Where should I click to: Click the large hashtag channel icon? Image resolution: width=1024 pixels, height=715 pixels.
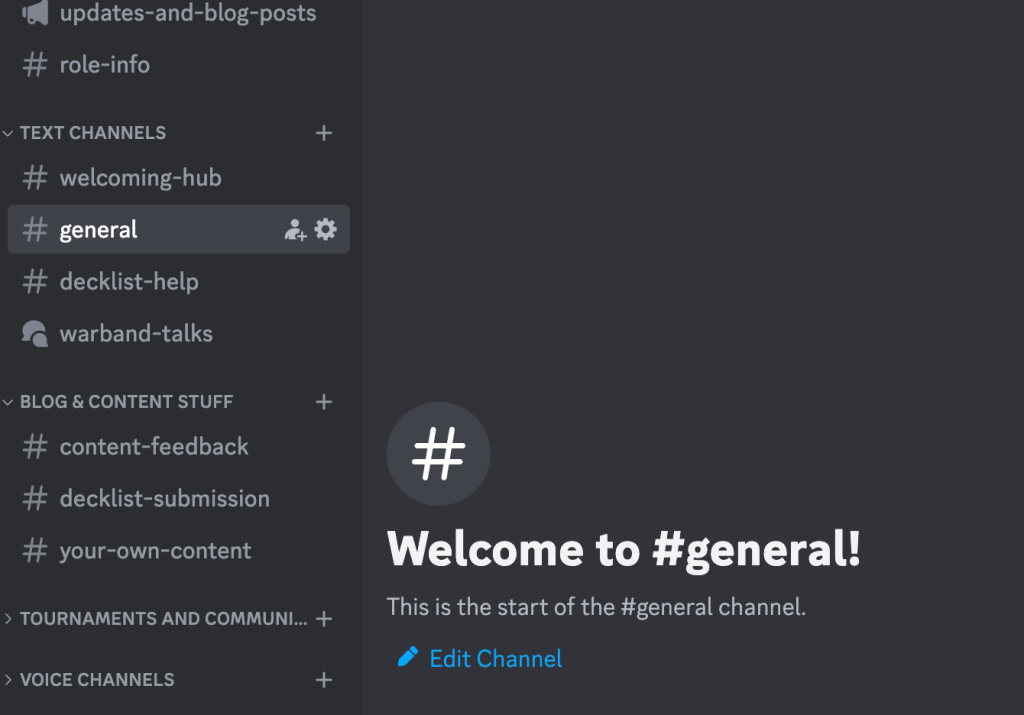click(438, 454)
